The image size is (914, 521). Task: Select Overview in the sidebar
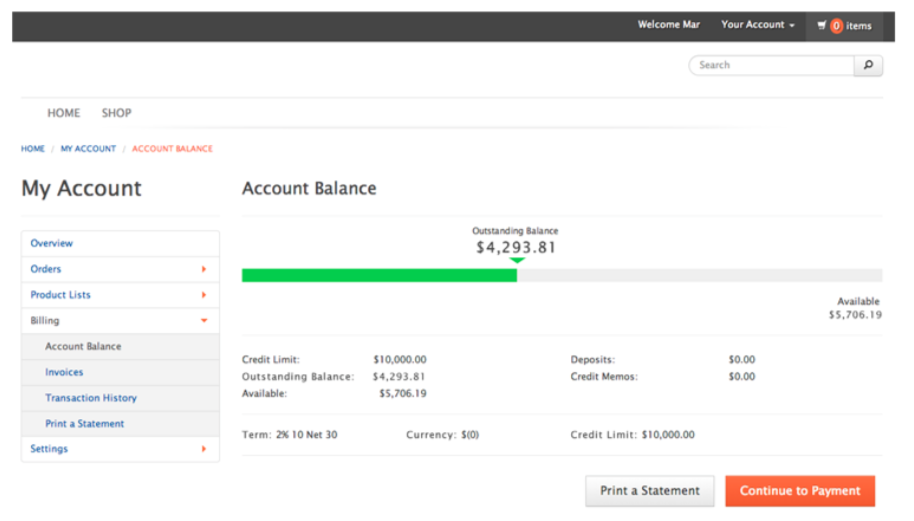(52, 243)
